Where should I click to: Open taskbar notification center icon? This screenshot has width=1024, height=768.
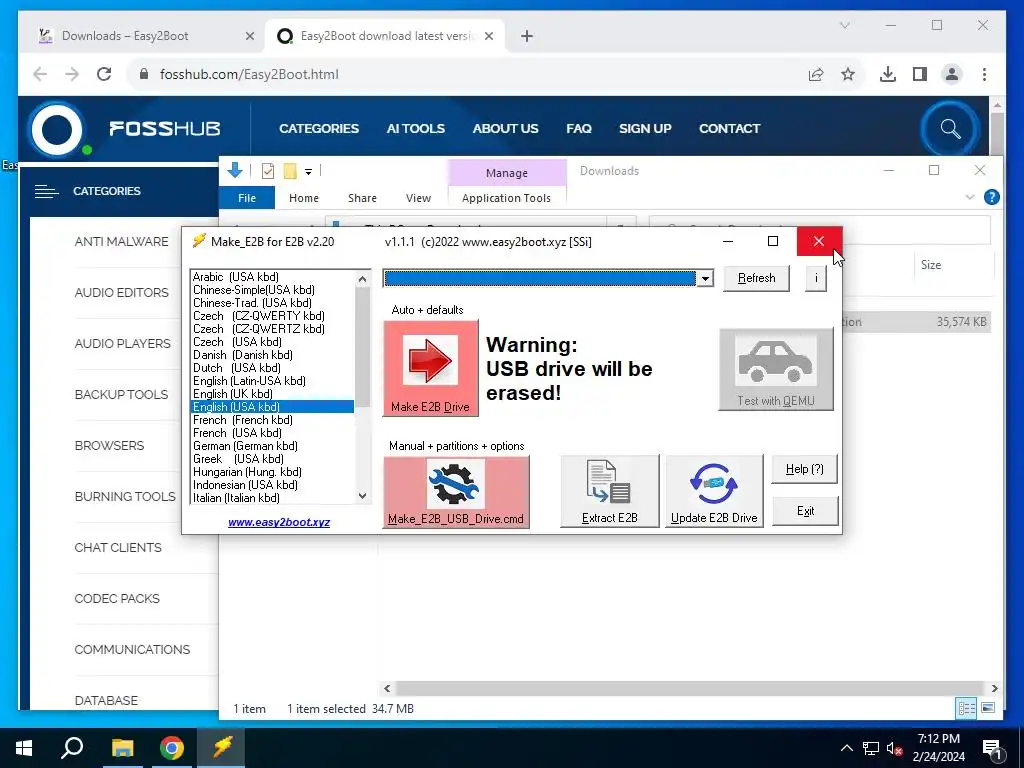click(992, 748)
